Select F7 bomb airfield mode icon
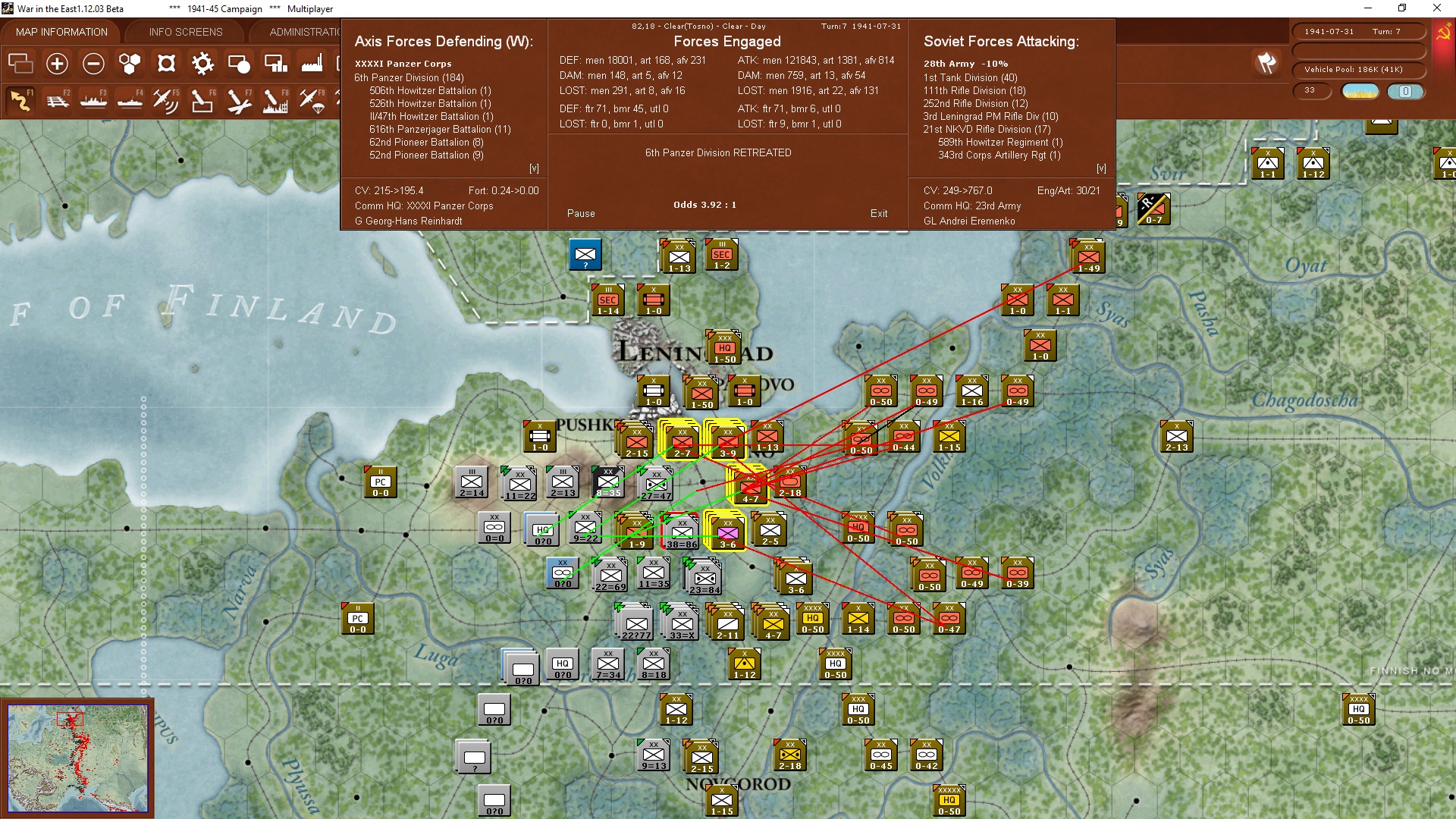Viewport: 1456px width, 819px height. [x=239, y=100]
